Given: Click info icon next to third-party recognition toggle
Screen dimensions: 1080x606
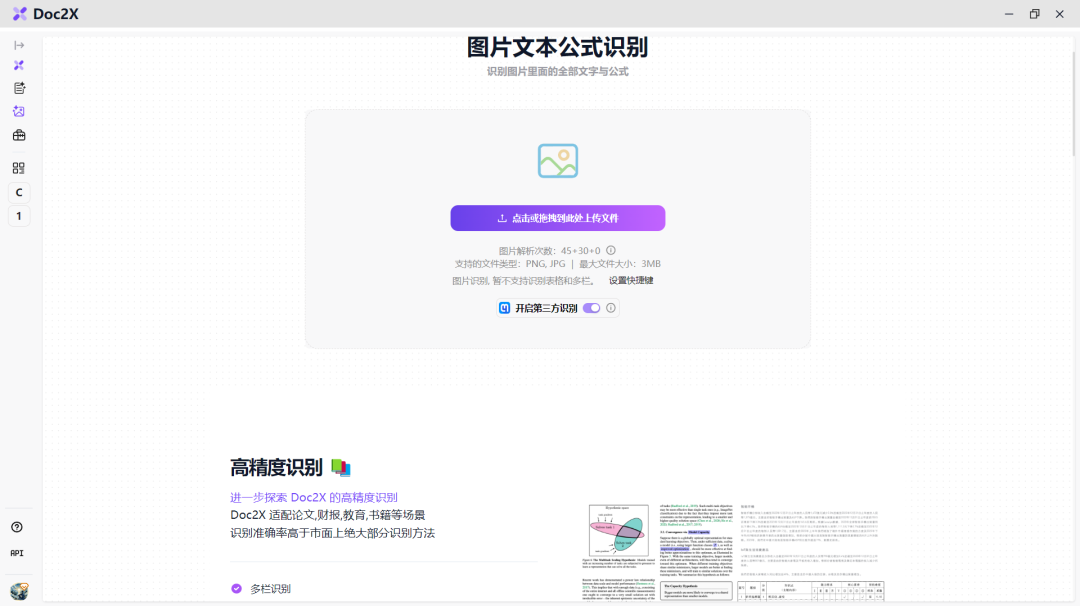Looking at the screenshot, I should click(x=611, y=308).
